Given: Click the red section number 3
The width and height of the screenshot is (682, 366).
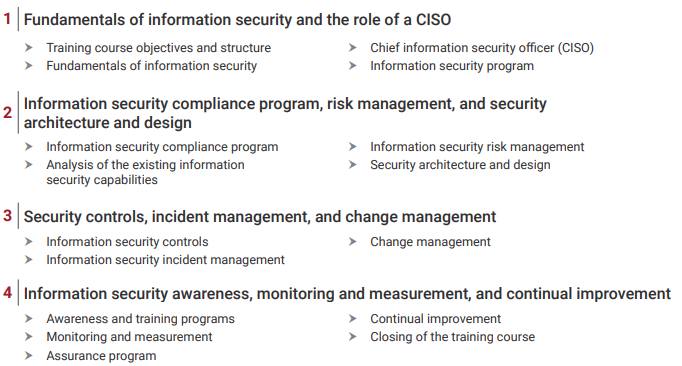Looking at the screenshot, I should 7,215.
